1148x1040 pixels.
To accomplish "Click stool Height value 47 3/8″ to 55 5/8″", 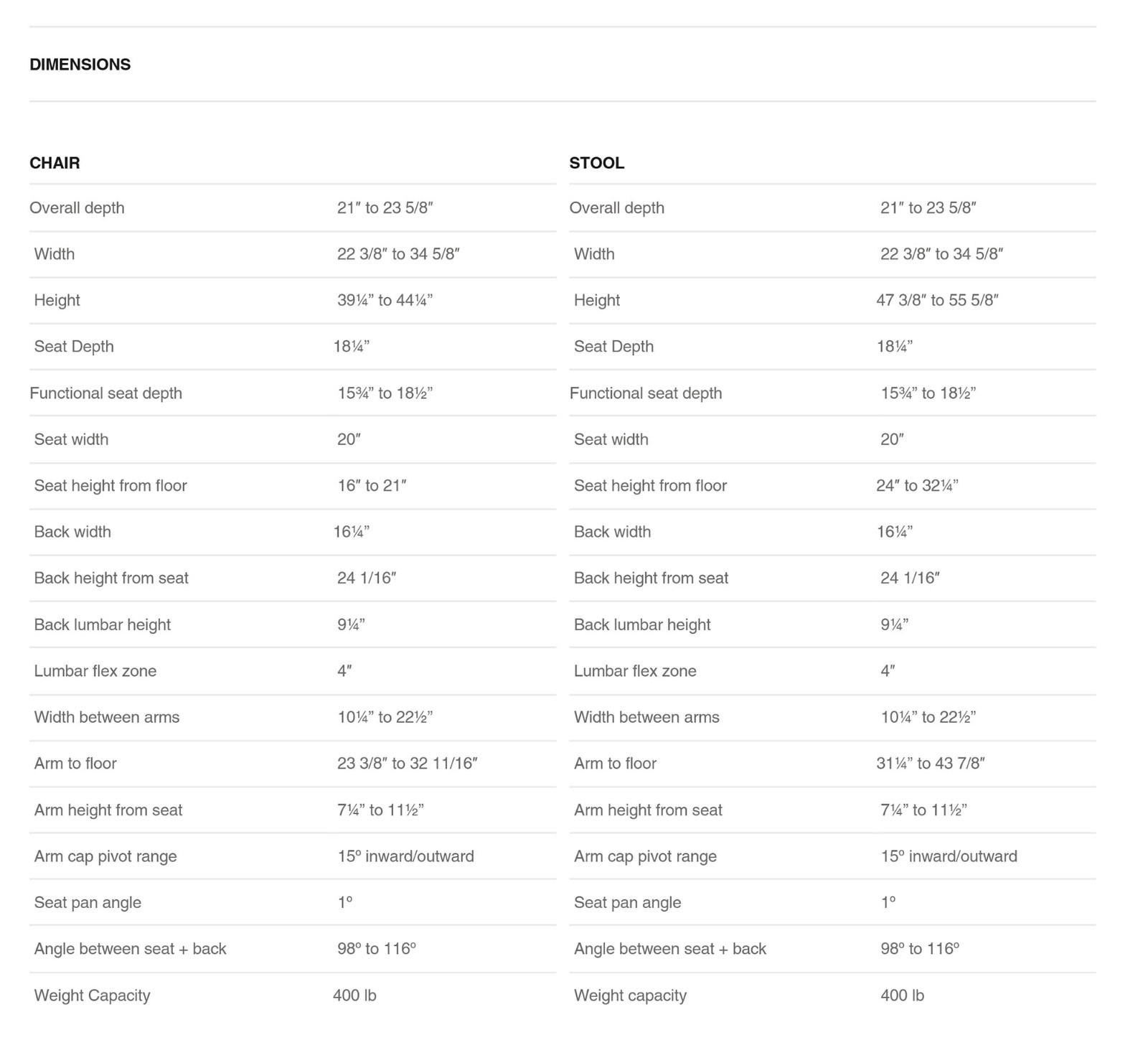I will click(x=937, y=301).
